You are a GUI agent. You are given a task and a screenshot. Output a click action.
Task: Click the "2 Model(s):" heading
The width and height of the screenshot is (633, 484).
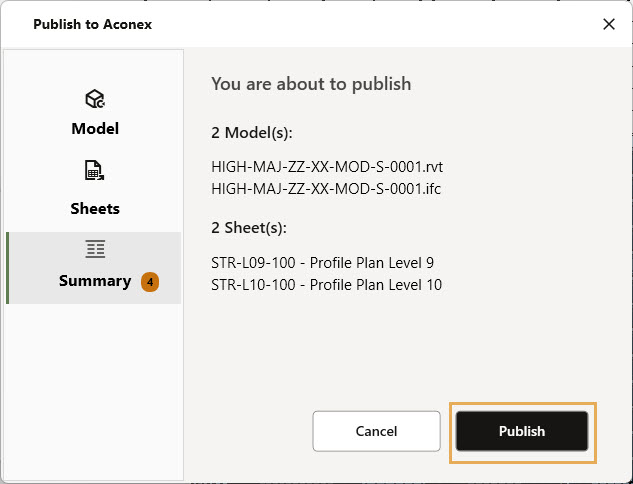253,133
